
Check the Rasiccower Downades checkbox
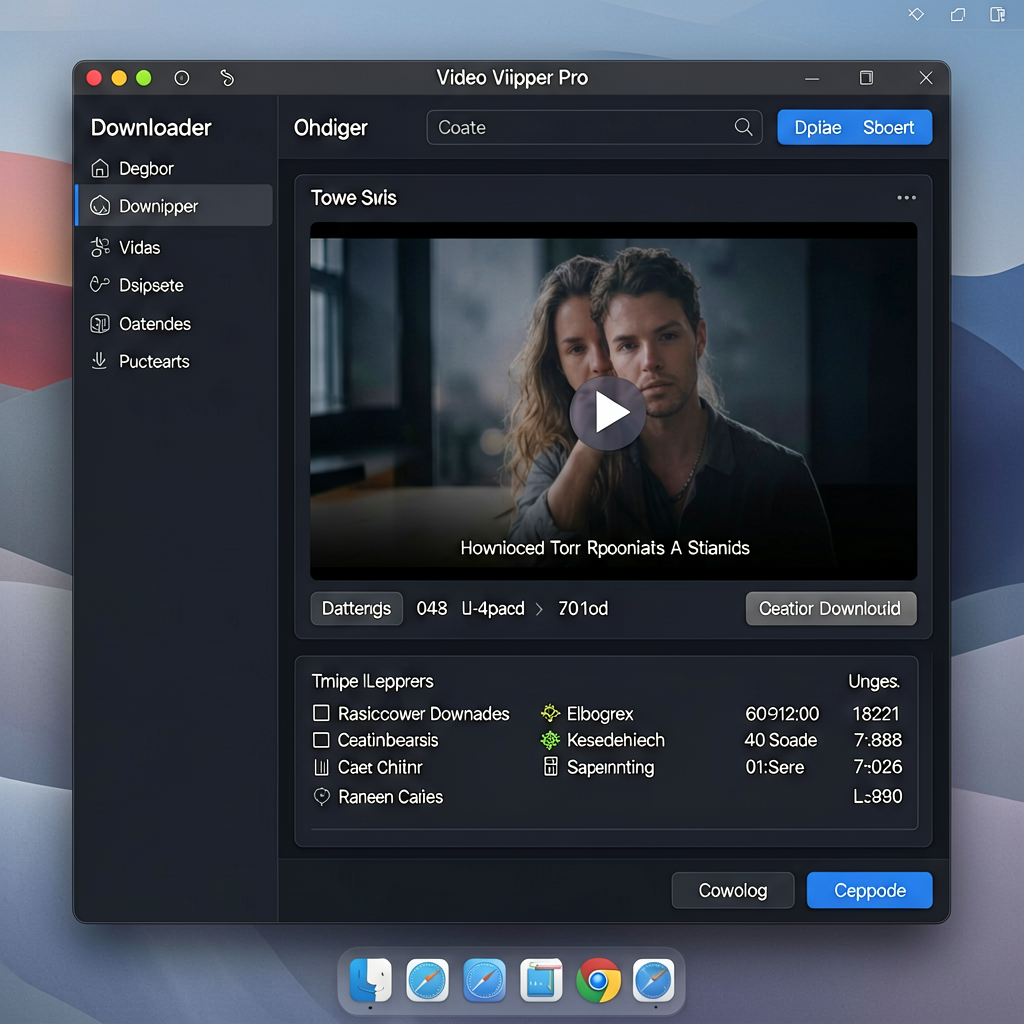[x=321, y=712]
